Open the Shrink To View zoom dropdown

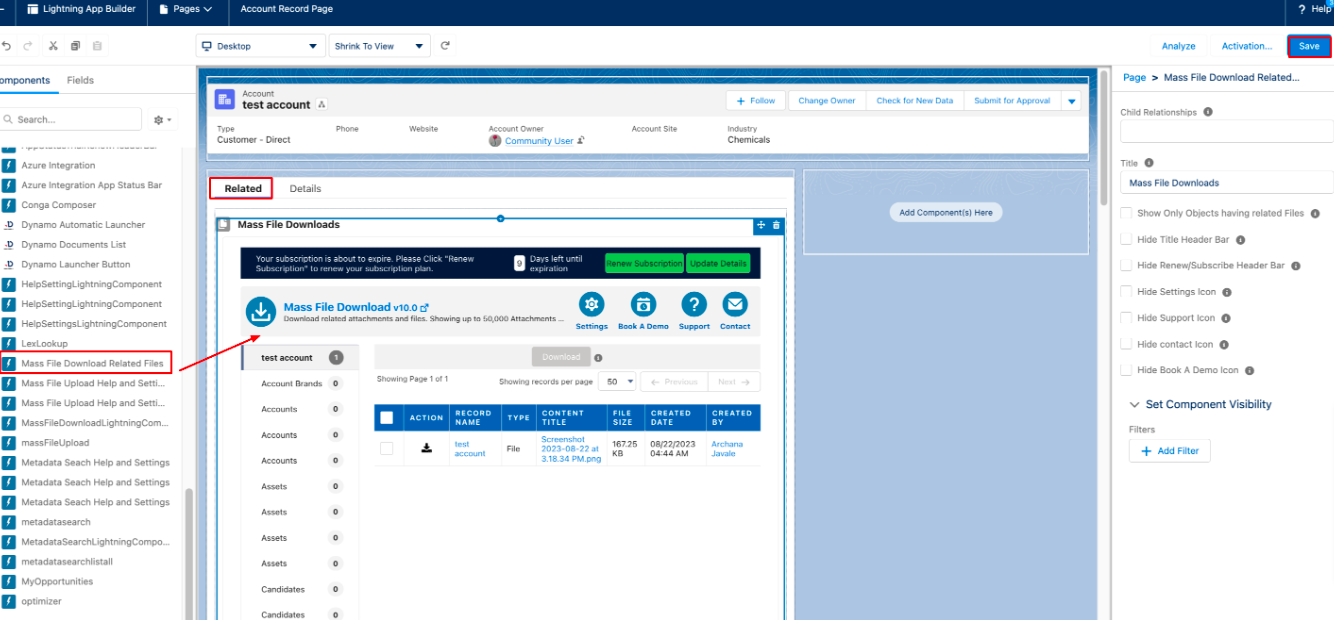tap(379, 46)
